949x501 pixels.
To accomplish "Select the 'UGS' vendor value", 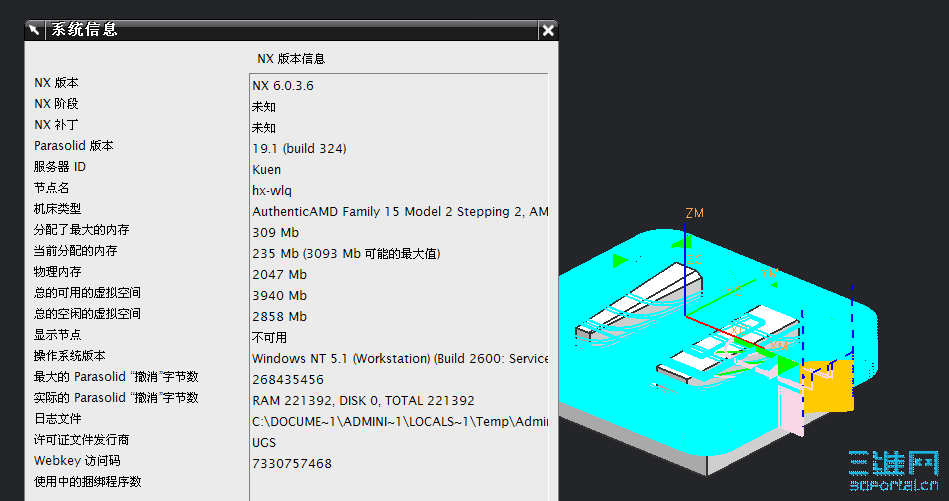I will (x=264, y=442).
